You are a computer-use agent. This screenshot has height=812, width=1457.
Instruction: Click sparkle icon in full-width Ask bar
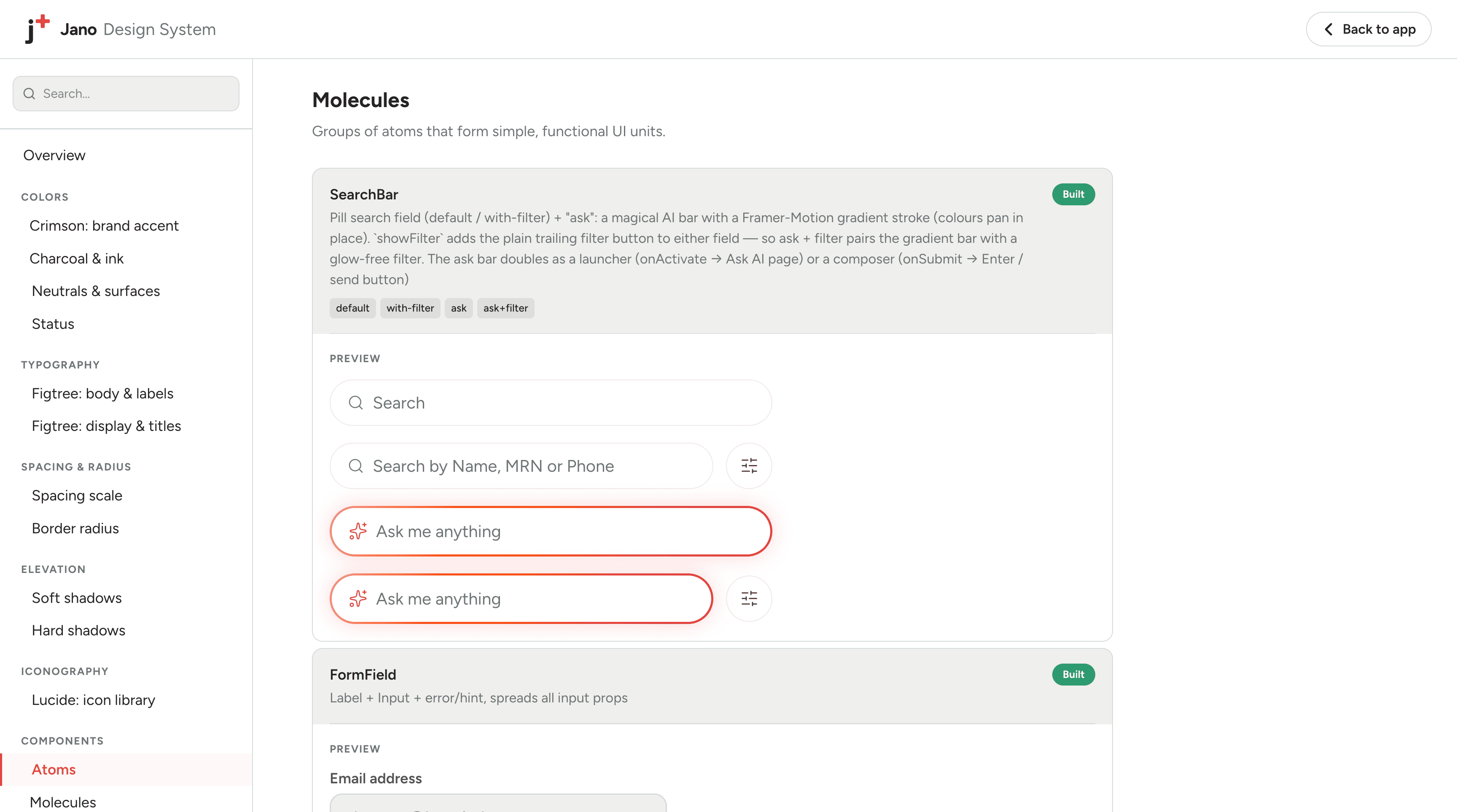click(358, 531)
